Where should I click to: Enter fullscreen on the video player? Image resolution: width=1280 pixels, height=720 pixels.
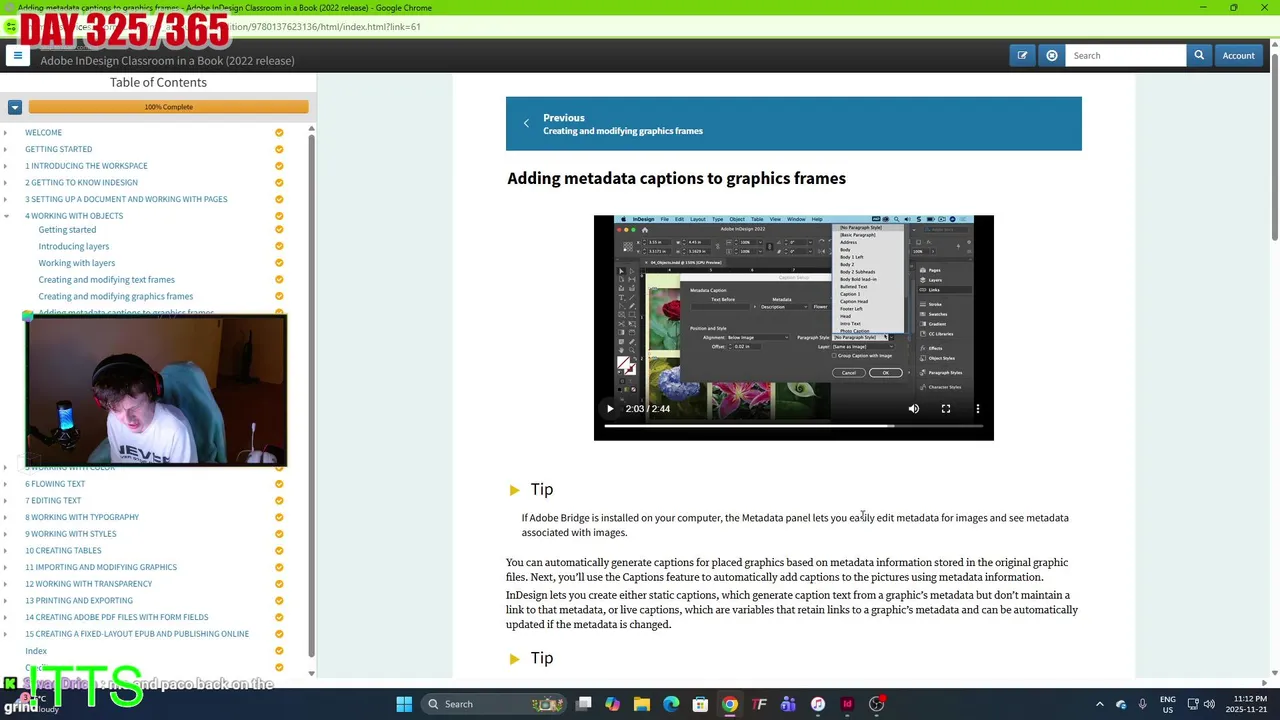click(946, 408)
